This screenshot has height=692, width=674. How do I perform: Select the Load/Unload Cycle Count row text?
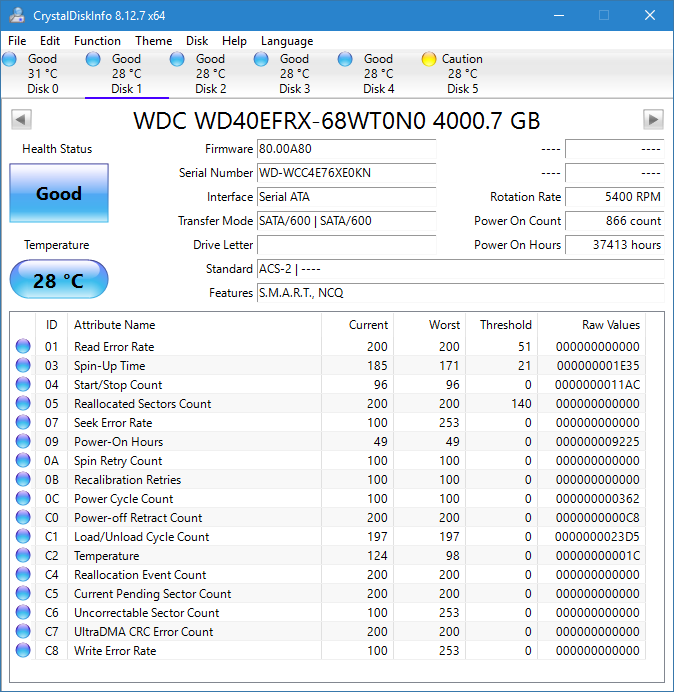click(142, 536)
